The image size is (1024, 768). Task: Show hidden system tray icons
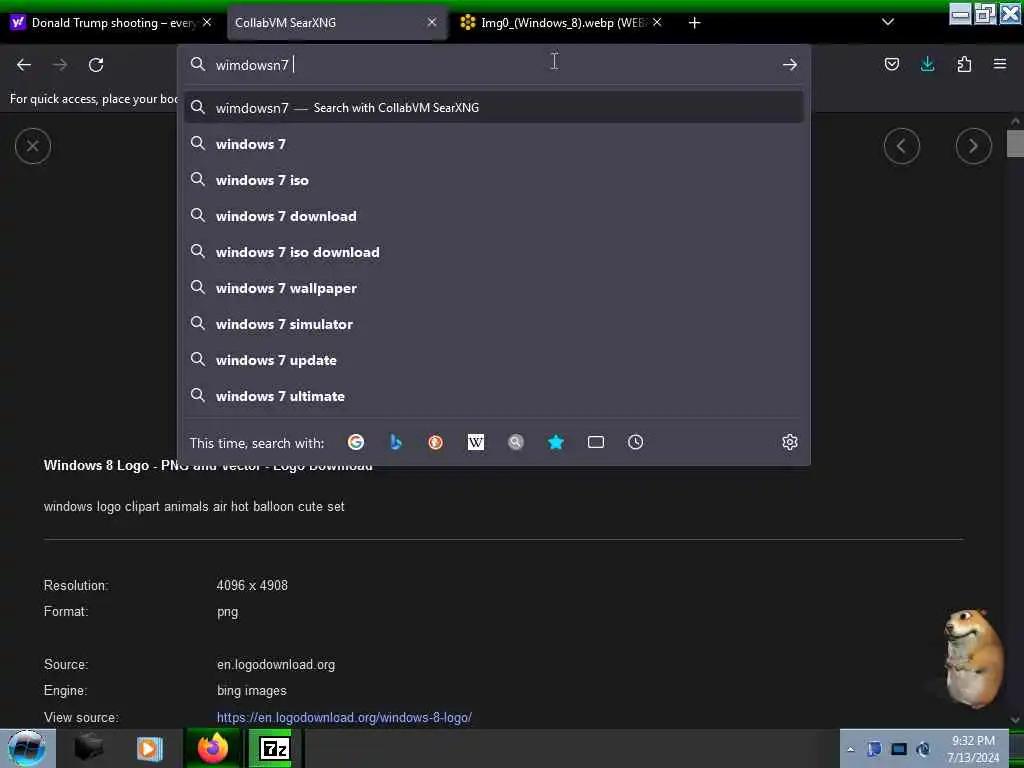[850, 749]
